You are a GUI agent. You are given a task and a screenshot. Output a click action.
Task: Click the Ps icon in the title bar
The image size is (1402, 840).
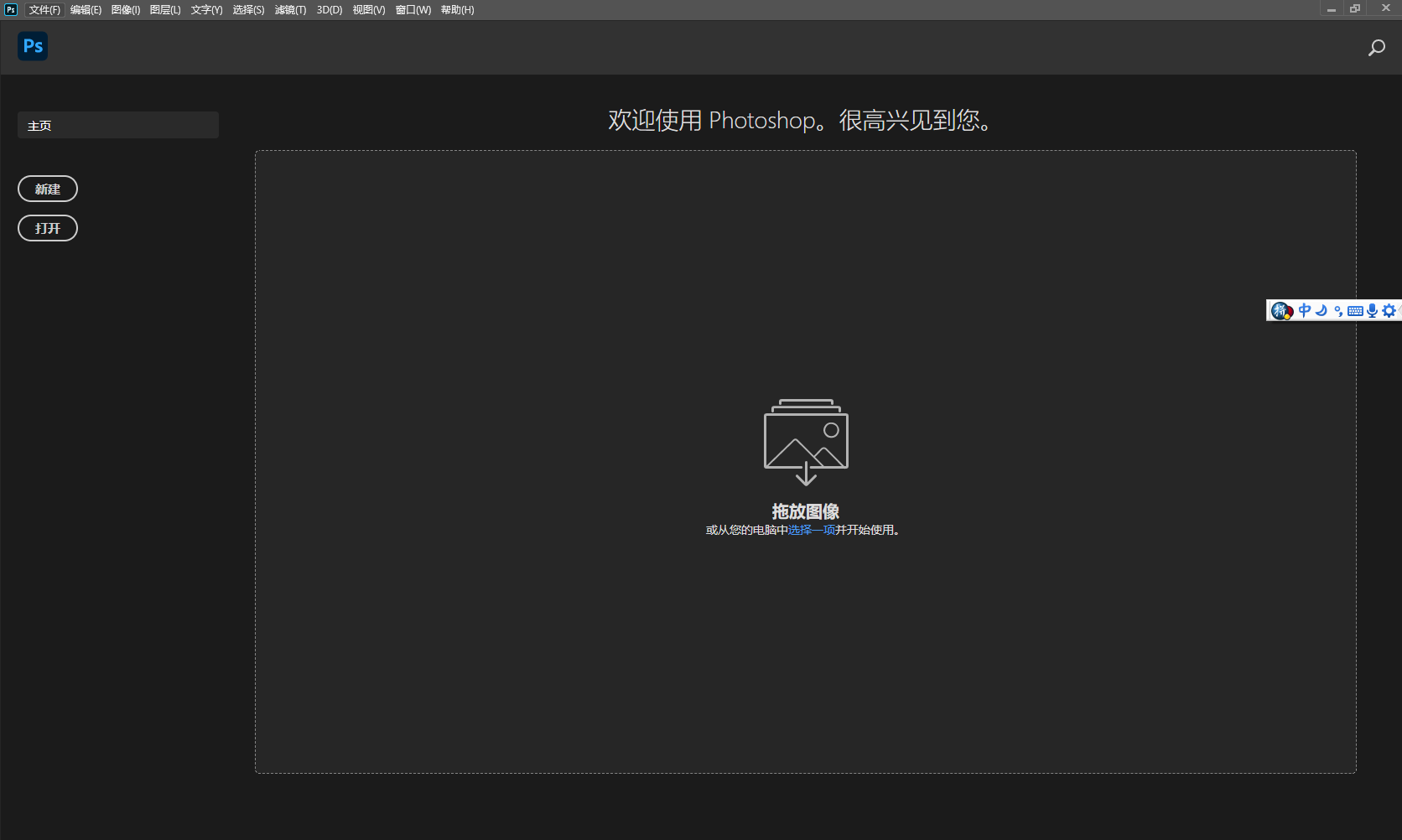pos(10,9)
